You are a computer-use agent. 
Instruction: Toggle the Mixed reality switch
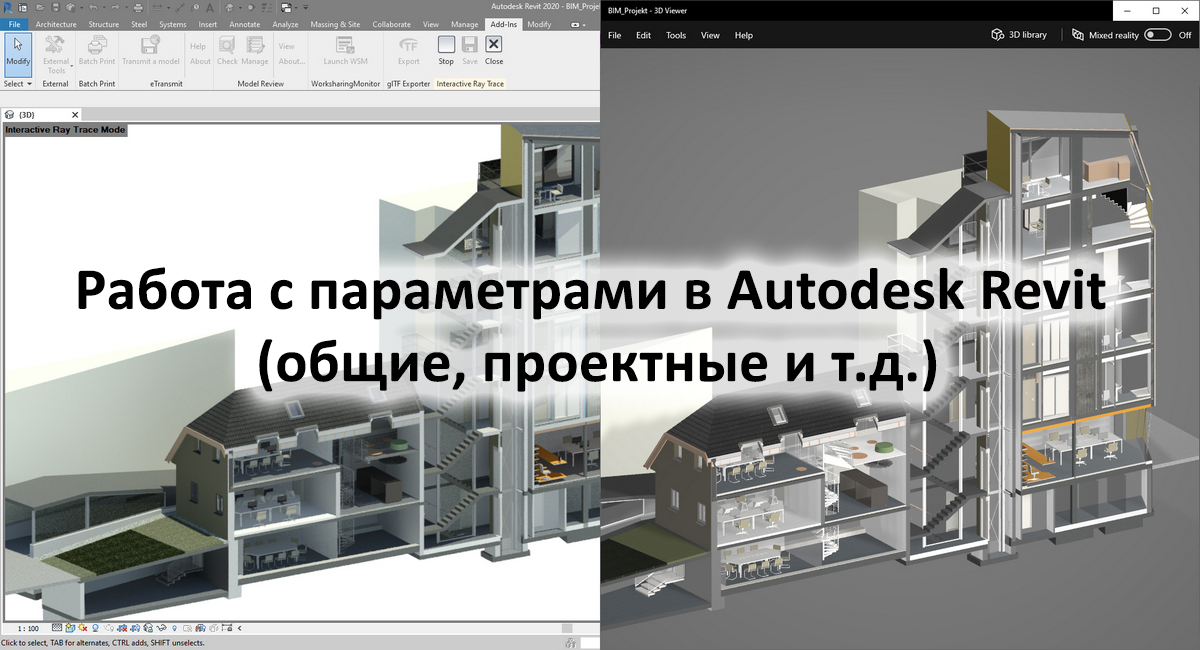1158,34
